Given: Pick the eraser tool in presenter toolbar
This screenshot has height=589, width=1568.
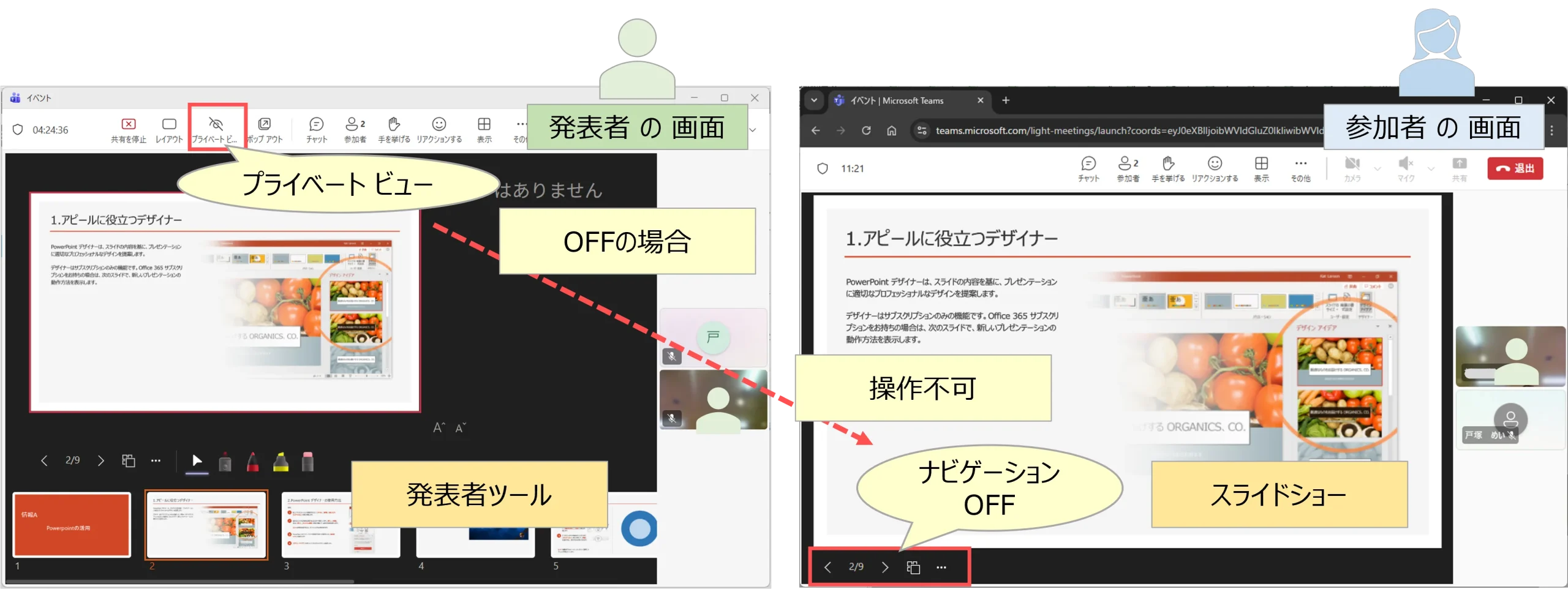Looking at the screenshot, I should (307, 462).
